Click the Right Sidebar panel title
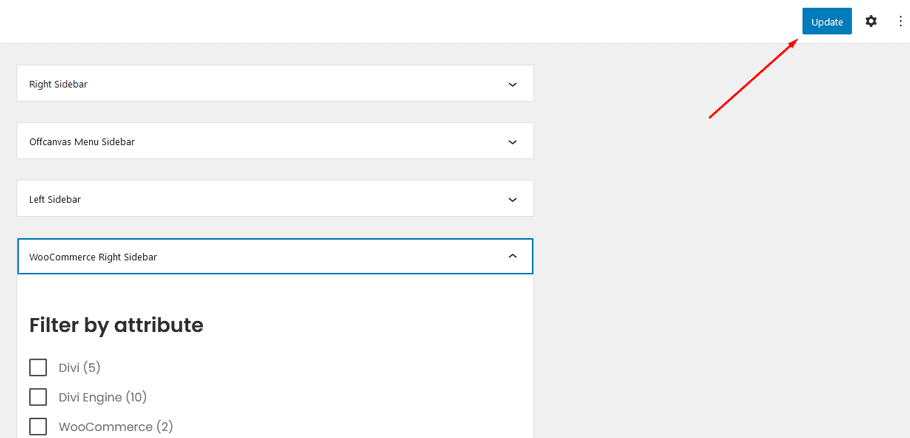The image size is (910, 438). (x=58, y=84)
